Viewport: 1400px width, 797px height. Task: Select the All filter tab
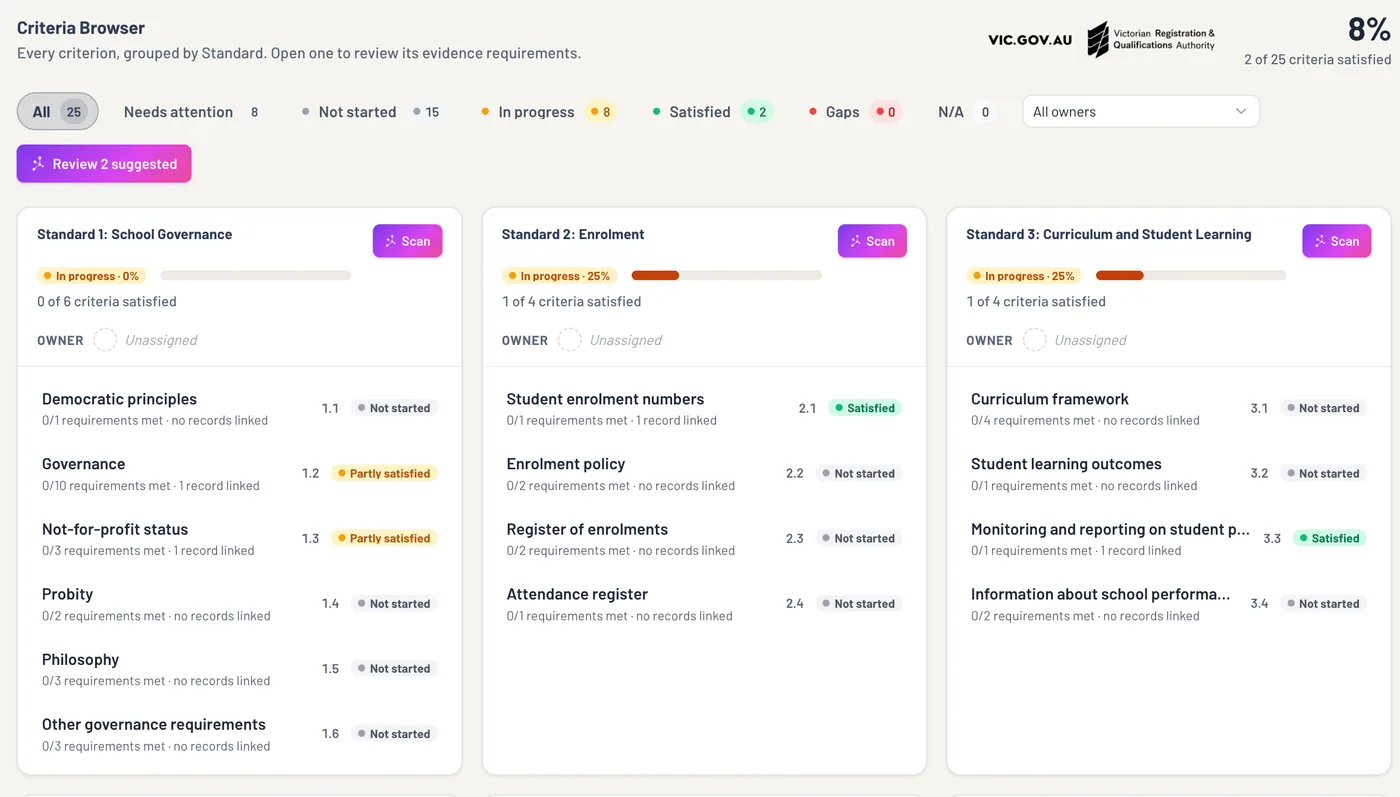click(58, 112)
